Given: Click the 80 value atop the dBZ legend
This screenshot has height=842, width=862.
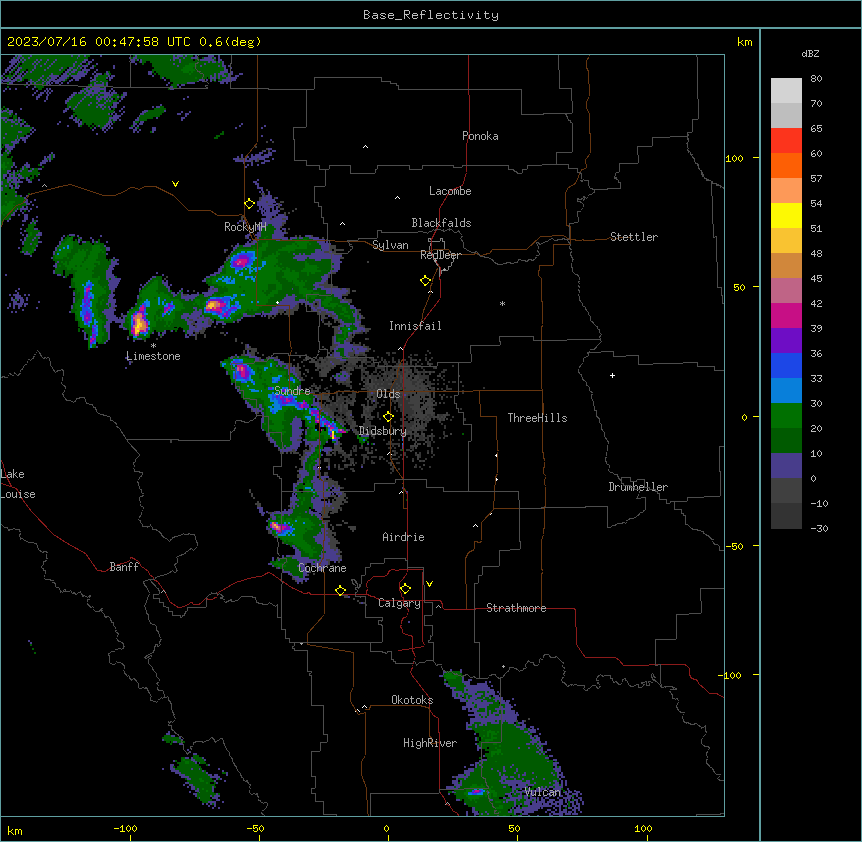Looking at the screenshot, I should 816,79.
